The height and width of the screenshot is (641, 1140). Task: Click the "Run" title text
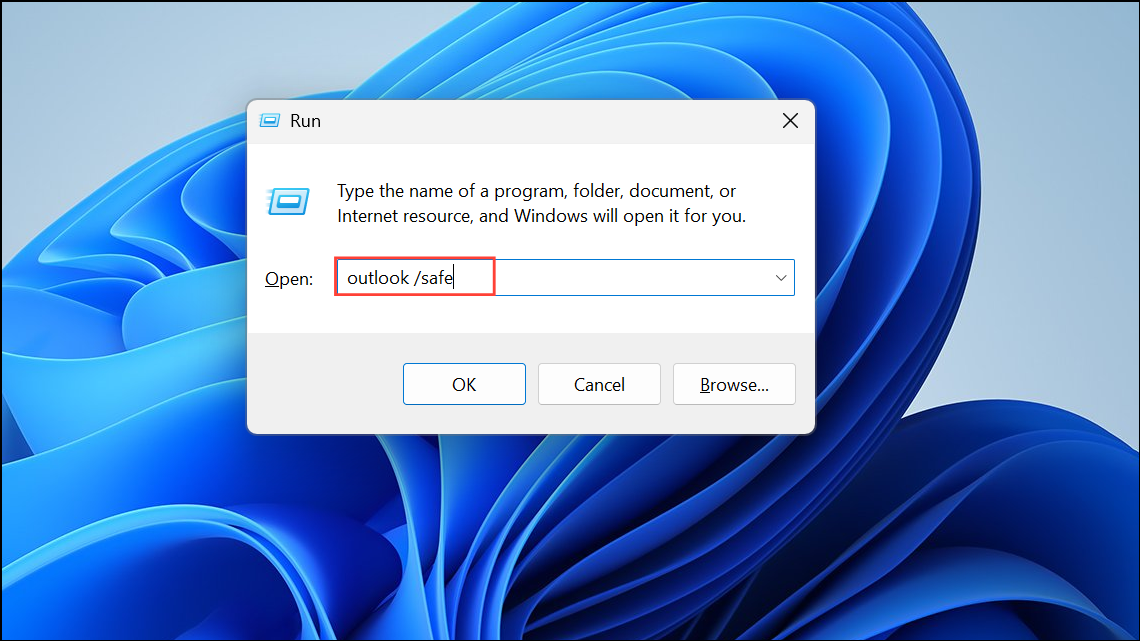305,121
